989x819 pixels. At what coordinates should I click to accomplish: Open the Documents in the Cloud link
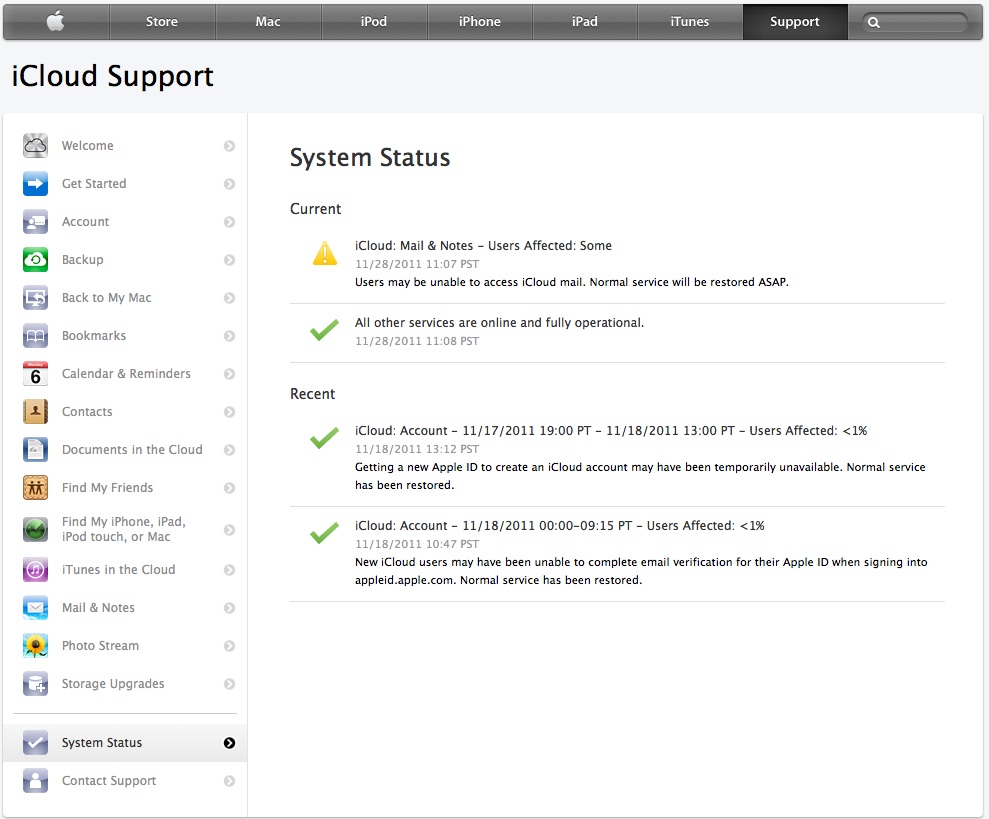click(132, 449)
